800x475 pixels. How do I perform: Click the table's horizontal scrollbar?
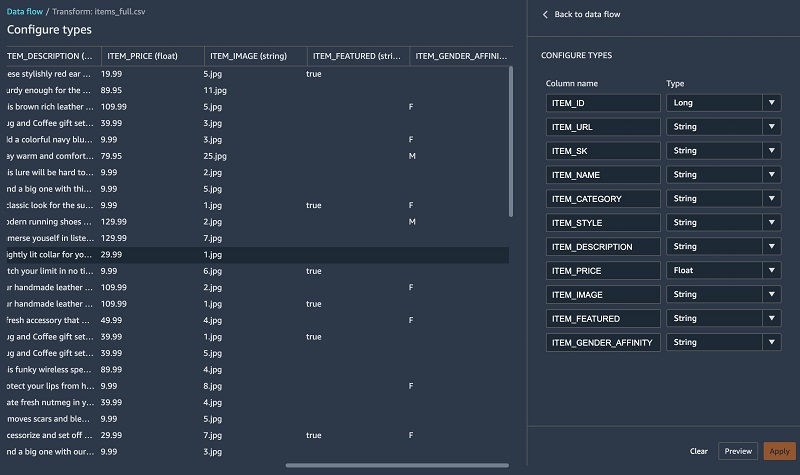397,465
